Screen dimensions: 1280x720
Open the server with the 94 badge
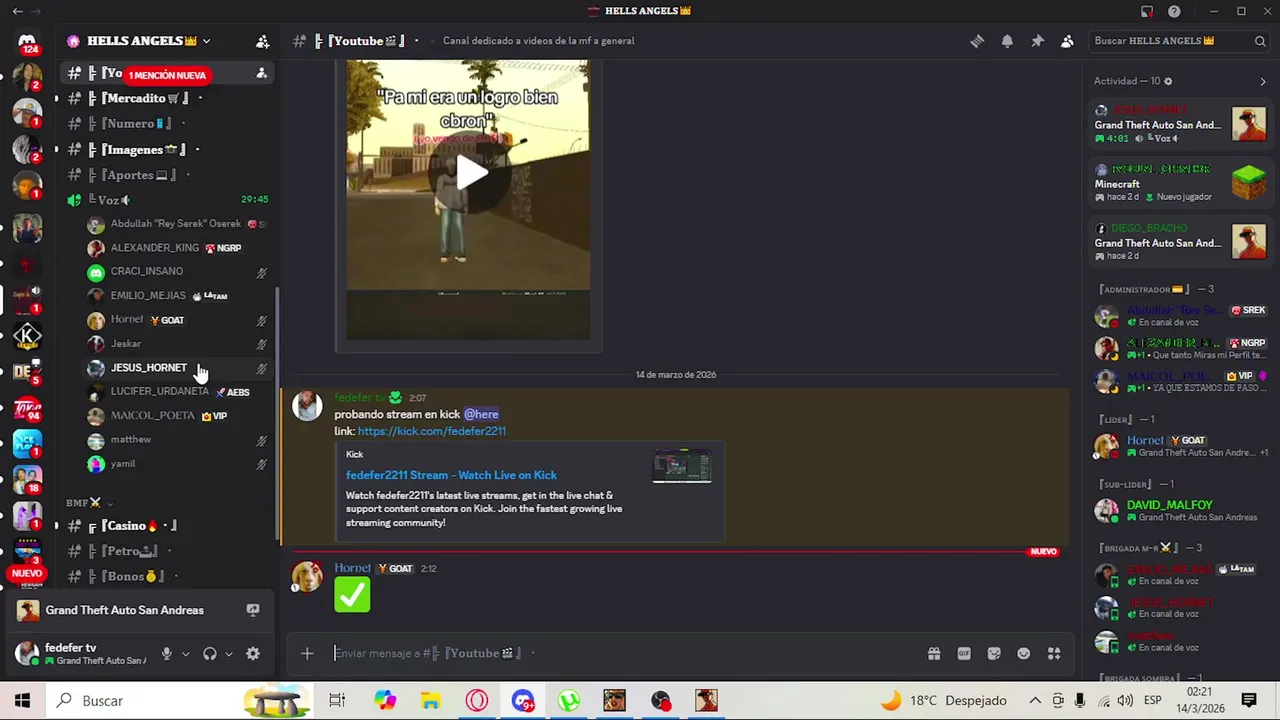pos(27,408)
